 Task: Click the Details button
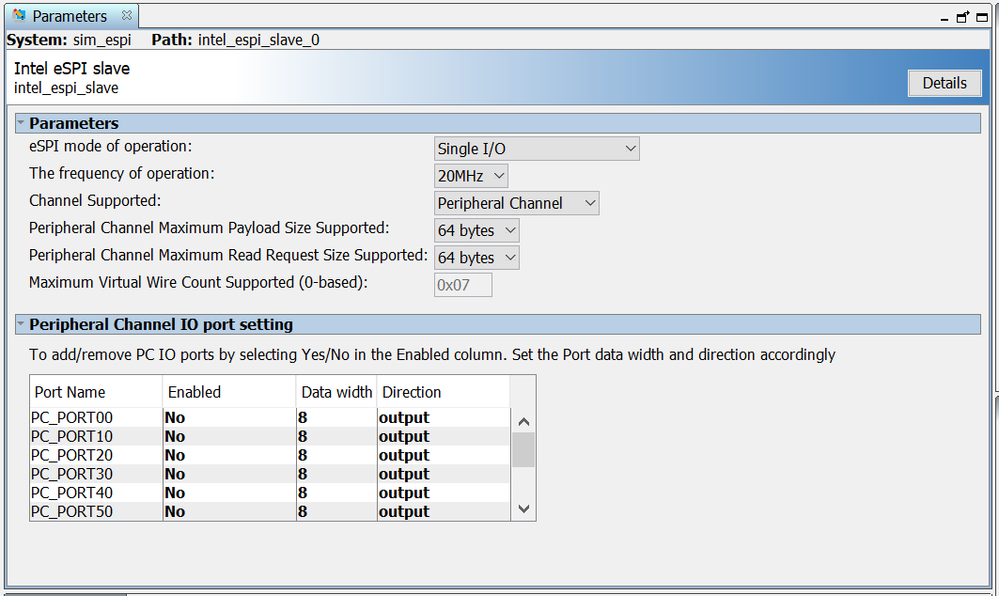point(944,83)
